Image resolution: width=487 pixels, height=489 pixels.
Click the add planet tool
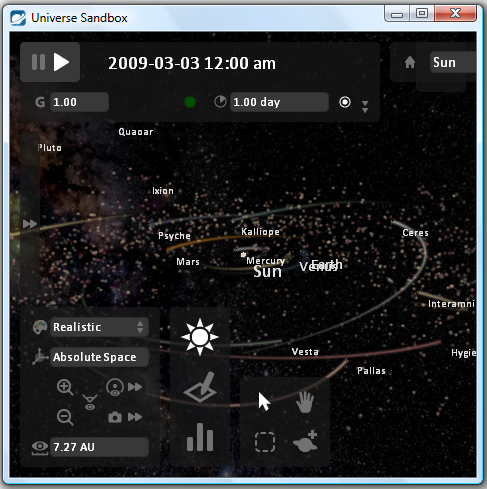[x=305, y=441]
